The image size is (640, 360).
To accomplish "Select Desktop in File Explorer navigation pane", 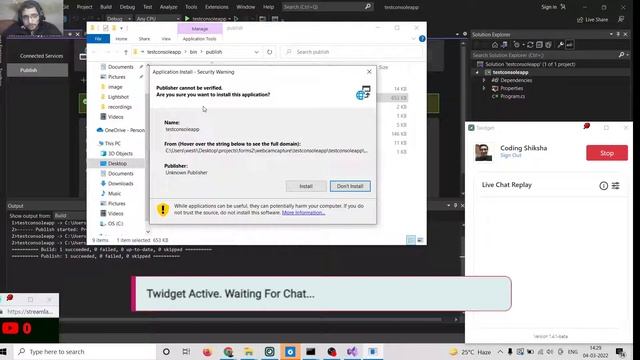I will click(117, 164).
